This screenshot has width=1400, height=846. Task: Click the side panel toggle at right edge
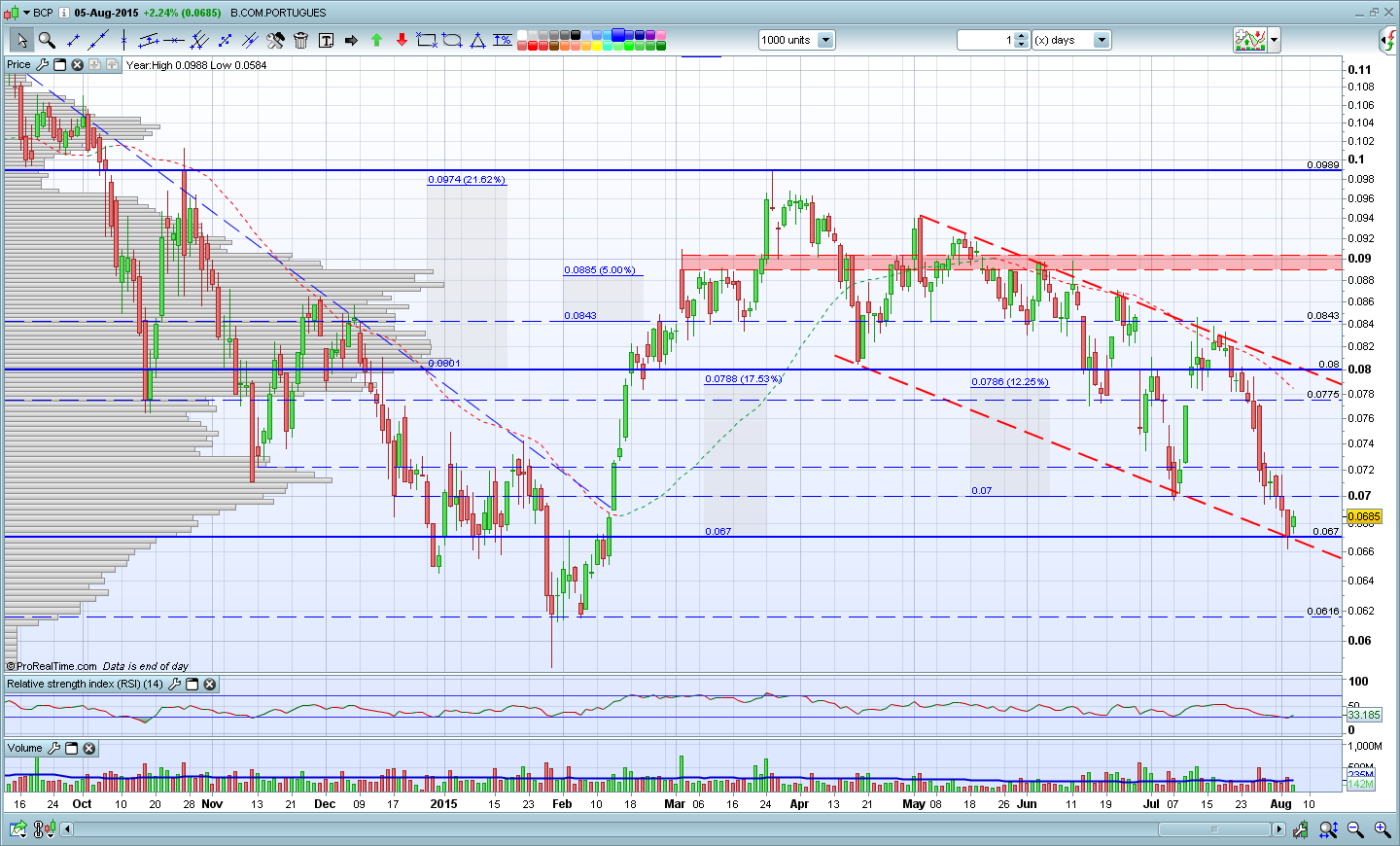1389,40
